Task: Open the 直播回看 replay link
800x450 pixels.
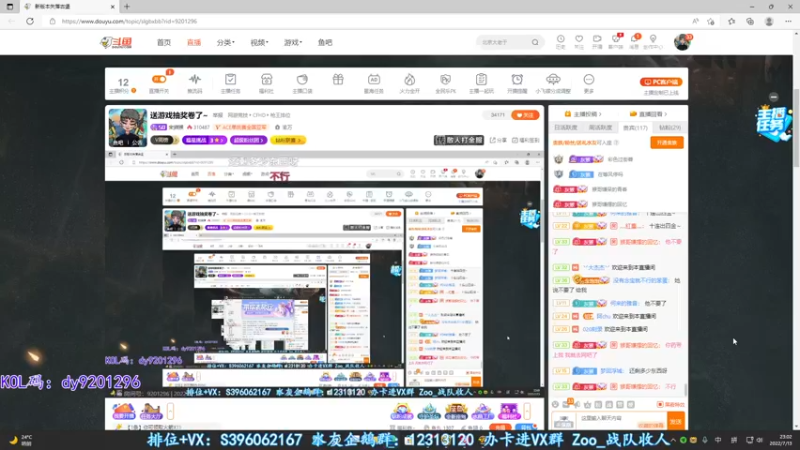Action: [648, 114]
